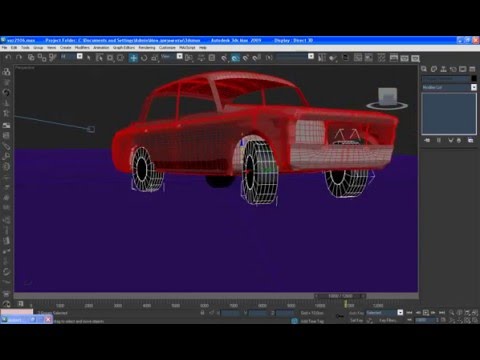Click the Undo arrow in main toolbar
This screenshot has height=360, width=480.
[x=8, y=57]
